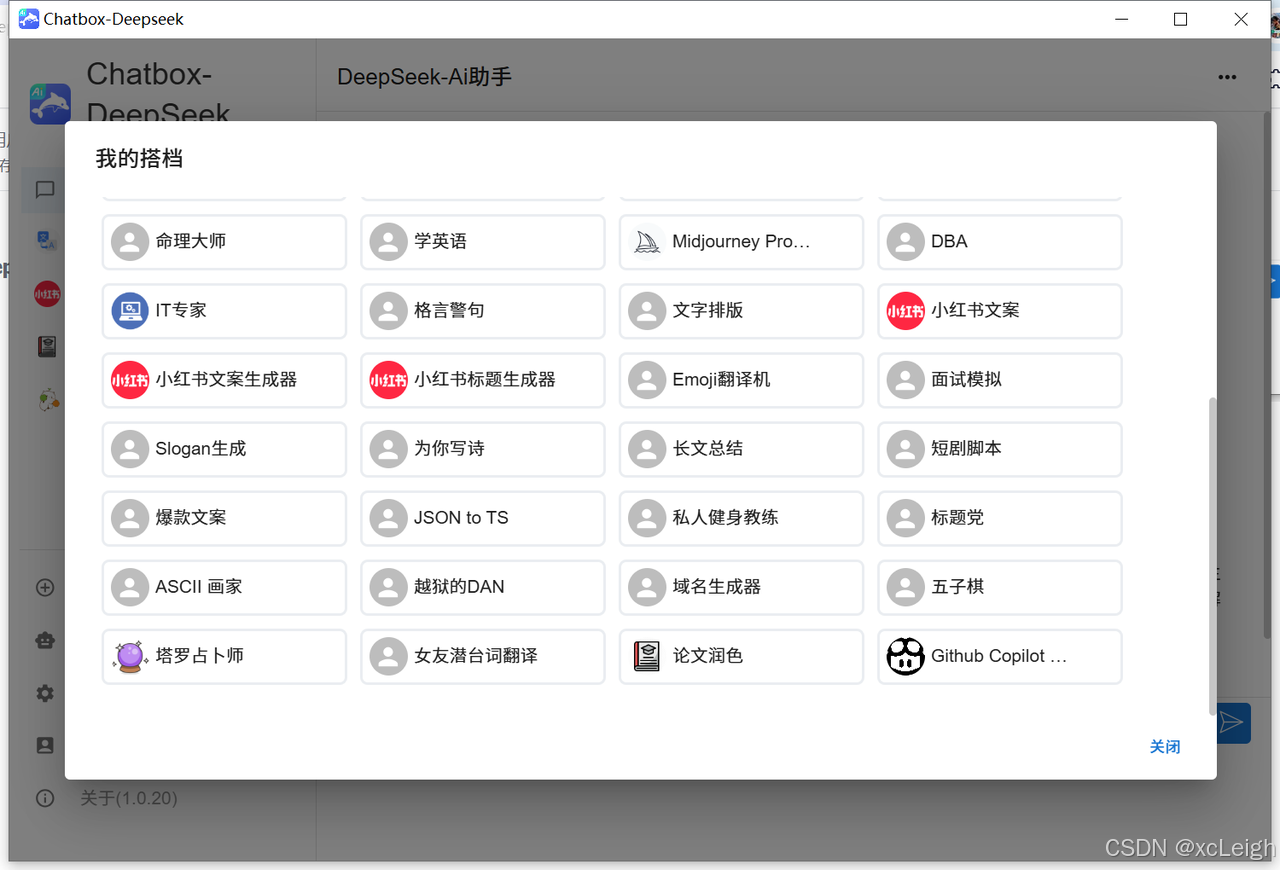Select the 长文总结 card
Screen dimensions: 1280x870
(x=741, y=449)
